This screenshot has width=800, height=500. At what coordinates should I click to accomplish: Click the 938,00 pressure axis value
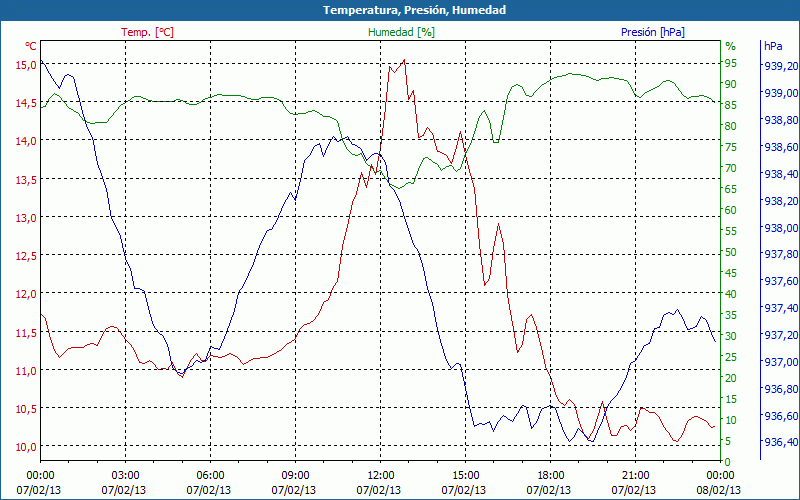coord(781,228)
